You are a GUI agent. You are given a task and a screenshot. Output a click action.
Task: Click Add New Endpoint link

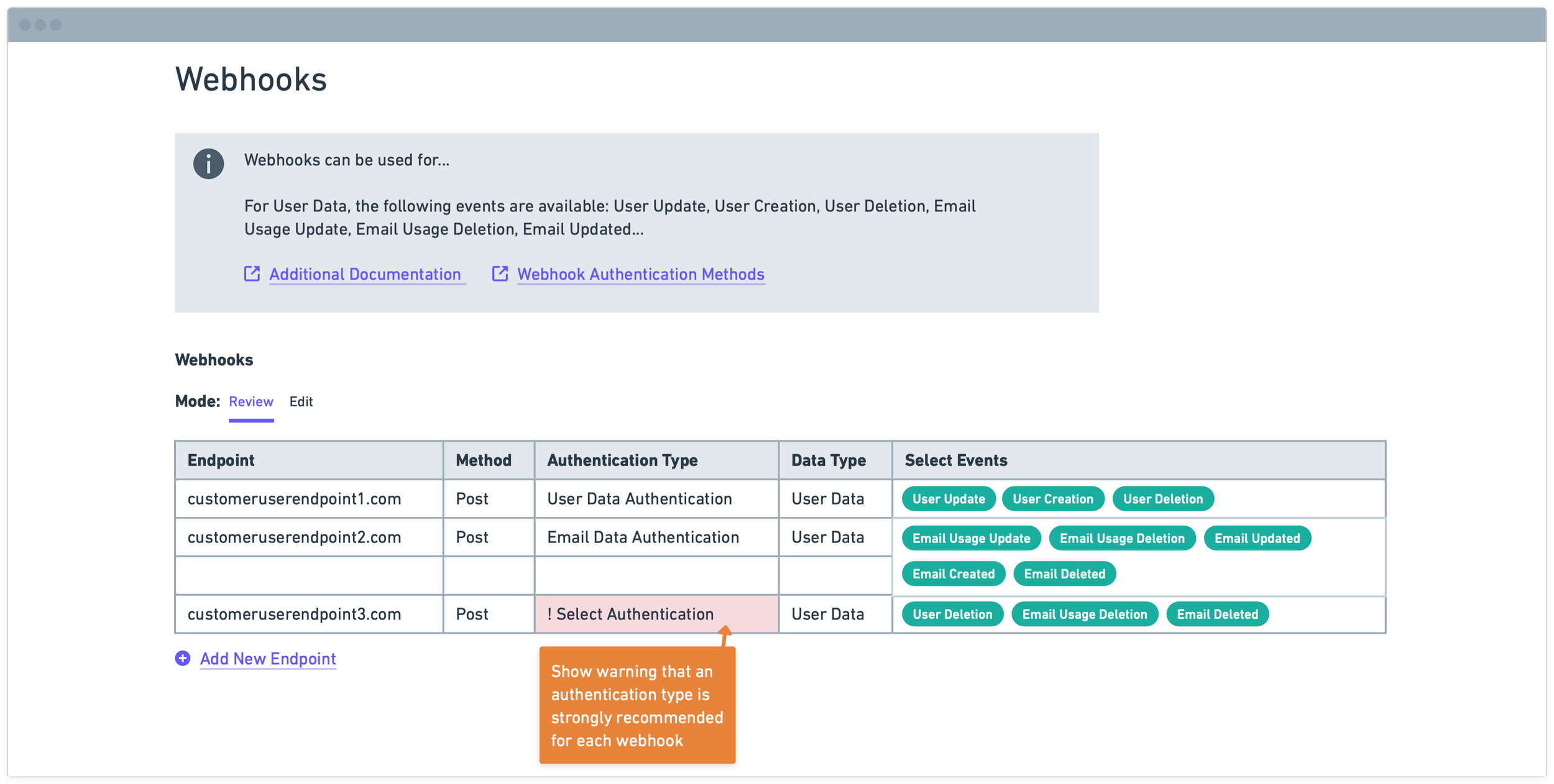click(268, 659)
